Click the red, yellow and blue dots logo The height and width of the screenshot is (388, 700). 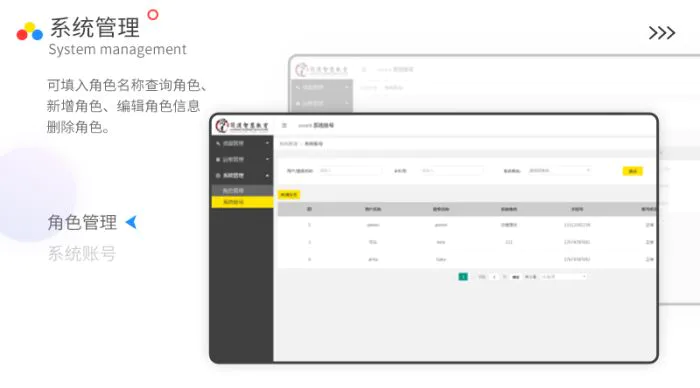click(29, 31)
